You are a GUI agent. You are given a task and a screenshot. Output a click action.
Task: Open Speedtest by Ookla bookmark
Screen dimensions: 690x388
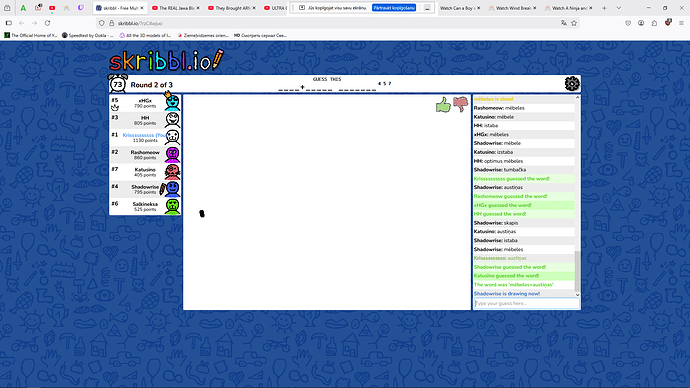click(87, 35)
